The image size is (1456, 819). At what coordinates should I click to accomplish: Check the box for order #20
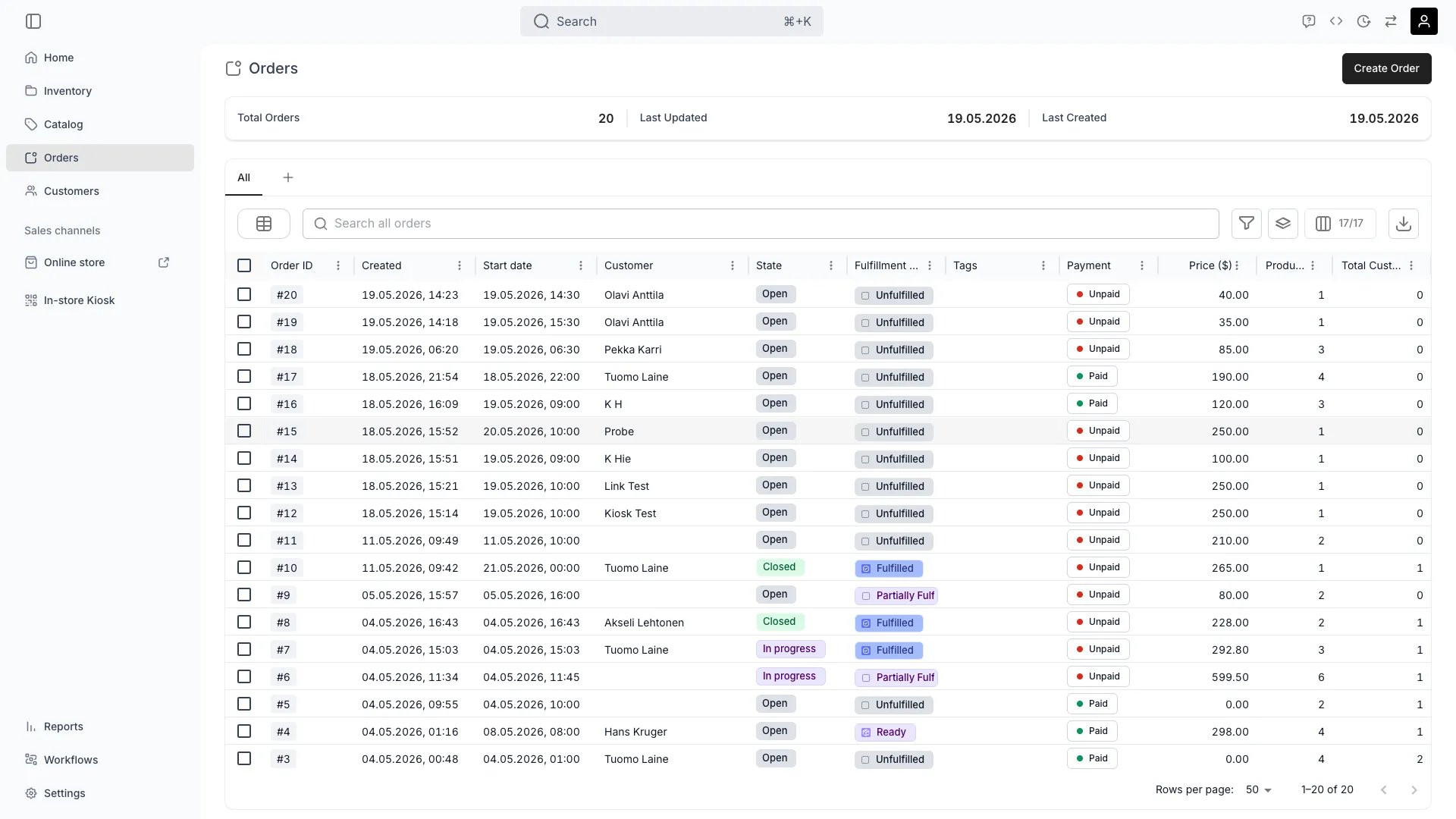point(244,294)
